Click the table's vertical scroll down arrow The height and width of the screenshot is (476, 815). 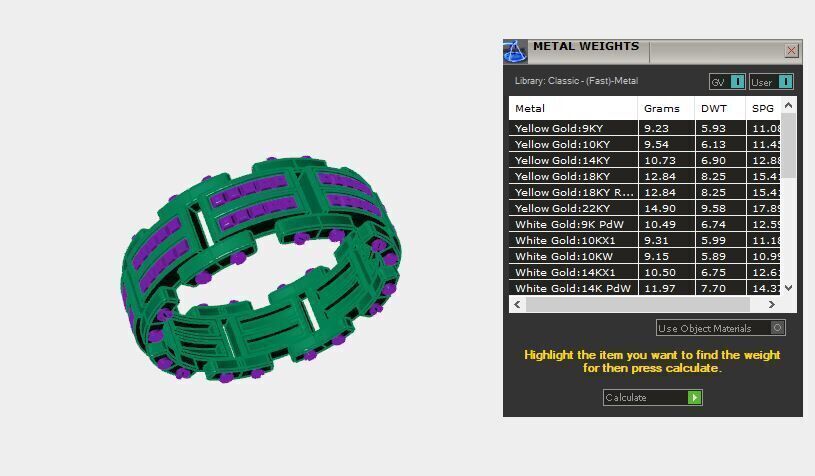coord(788,288)
